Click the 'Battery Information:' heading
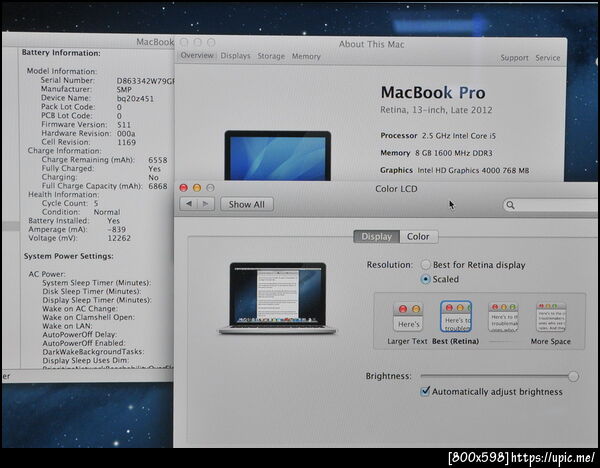Screen dimensions: 600x468 coord(61,53)
